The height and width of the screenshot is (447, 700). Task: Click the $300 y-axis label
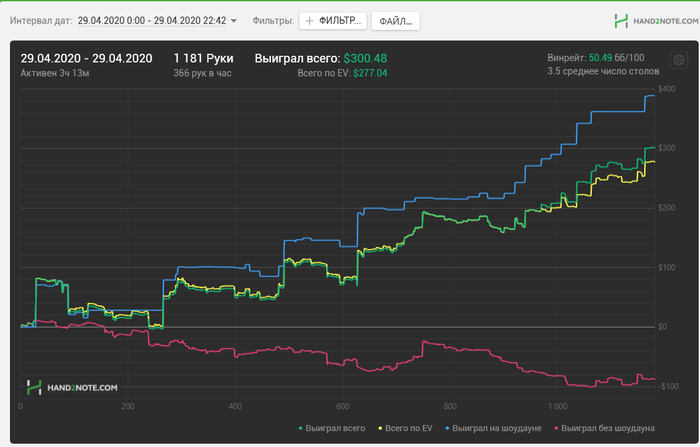tap(667, 148)
